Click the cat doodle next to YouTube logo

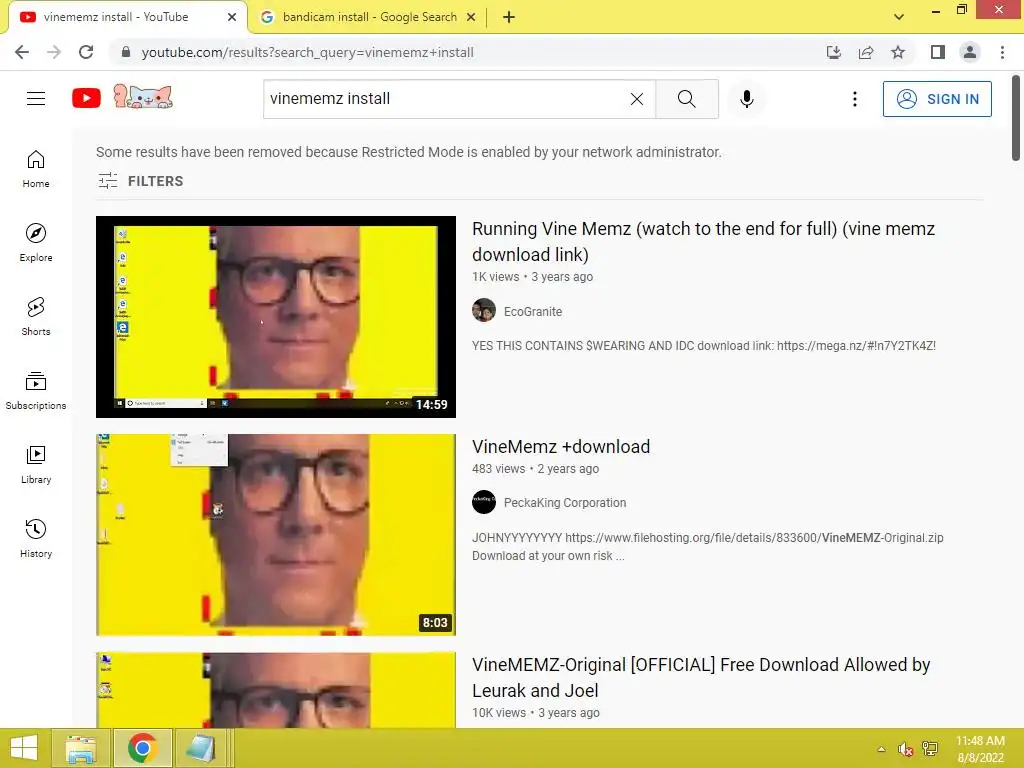coord(143,97)
